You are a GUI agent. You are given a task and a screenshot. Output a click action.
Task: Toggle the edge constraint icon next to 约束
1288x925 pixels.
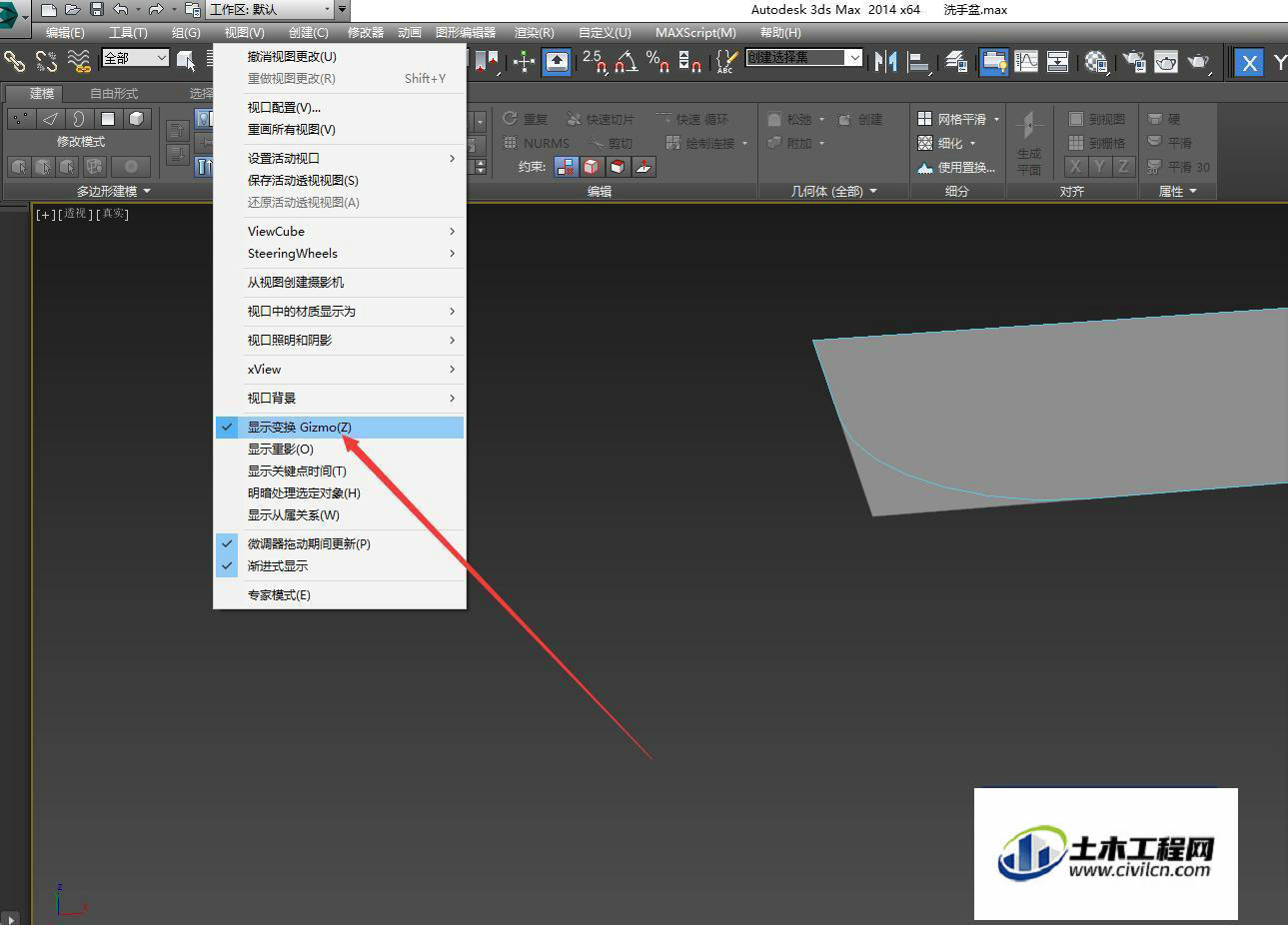tap(592, 167)
